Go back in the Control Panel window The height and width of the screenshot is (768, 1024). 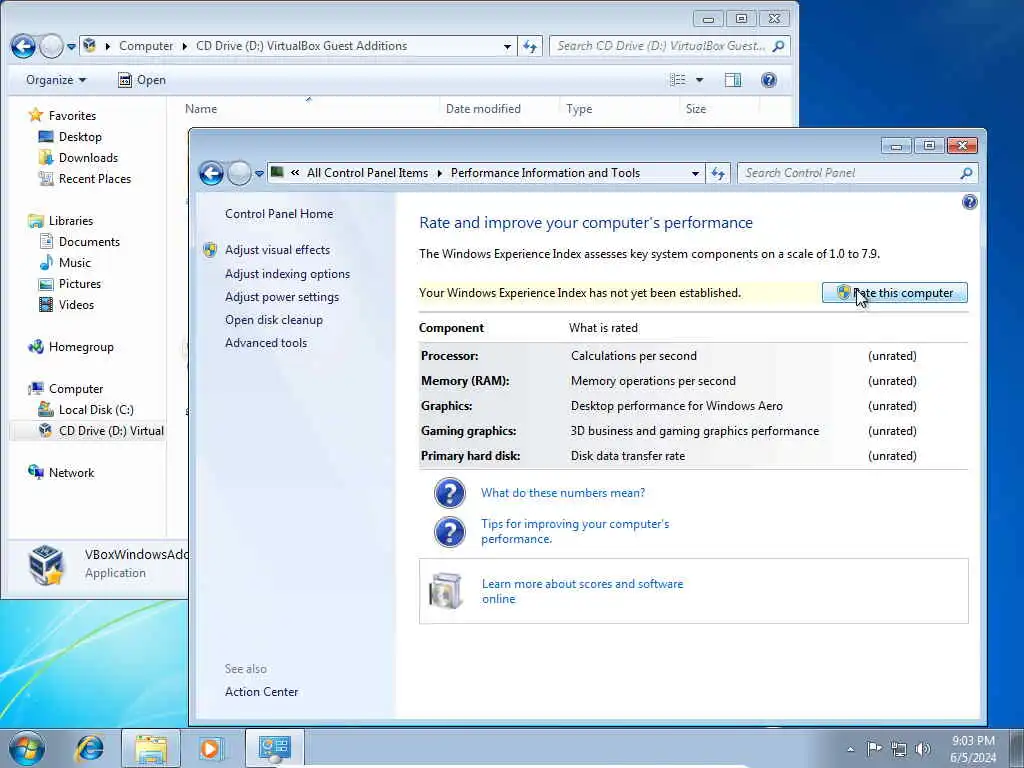point(212,173)
